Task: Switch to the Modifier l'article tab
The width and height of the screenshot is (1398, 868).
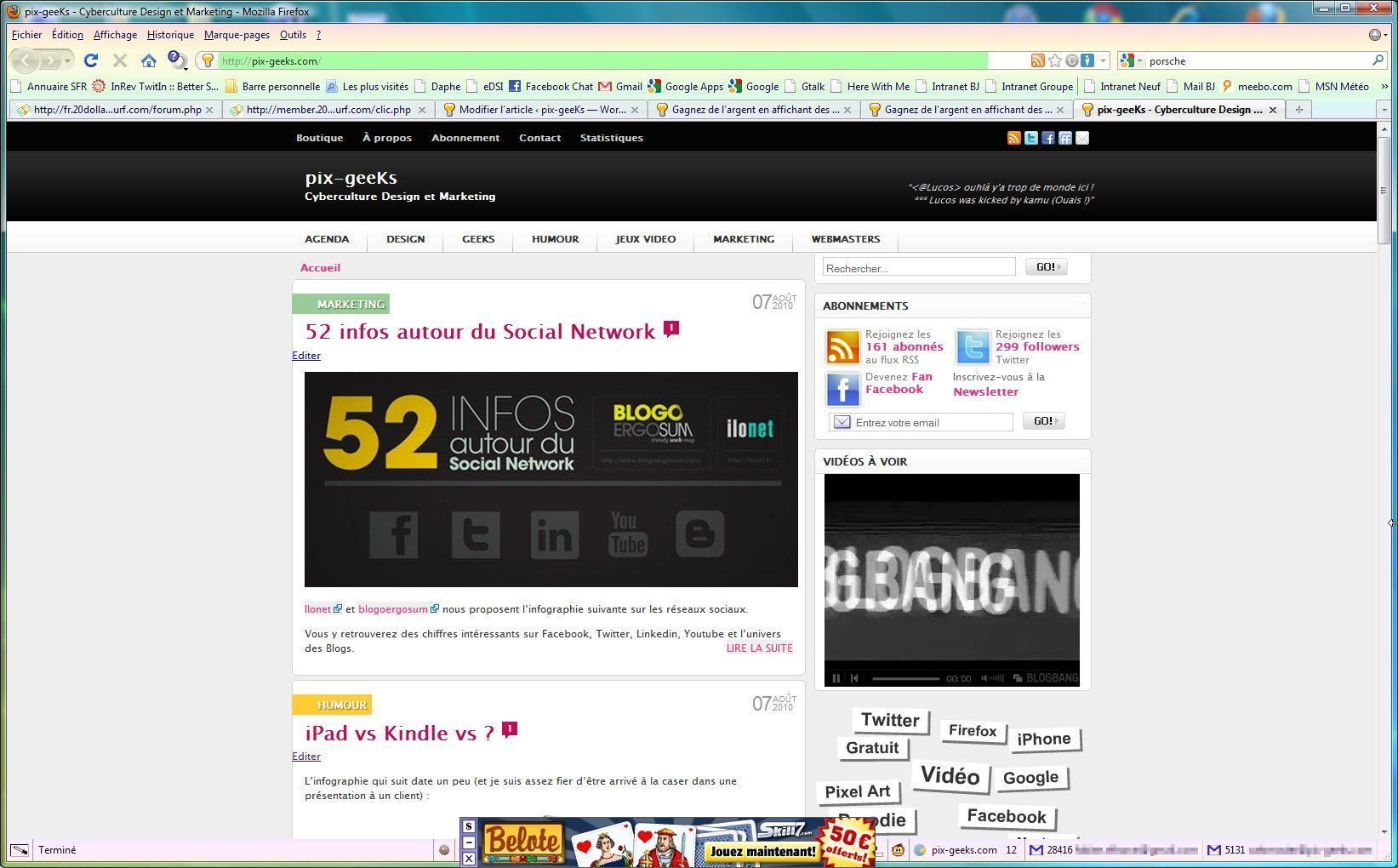Action: point(540,110)
